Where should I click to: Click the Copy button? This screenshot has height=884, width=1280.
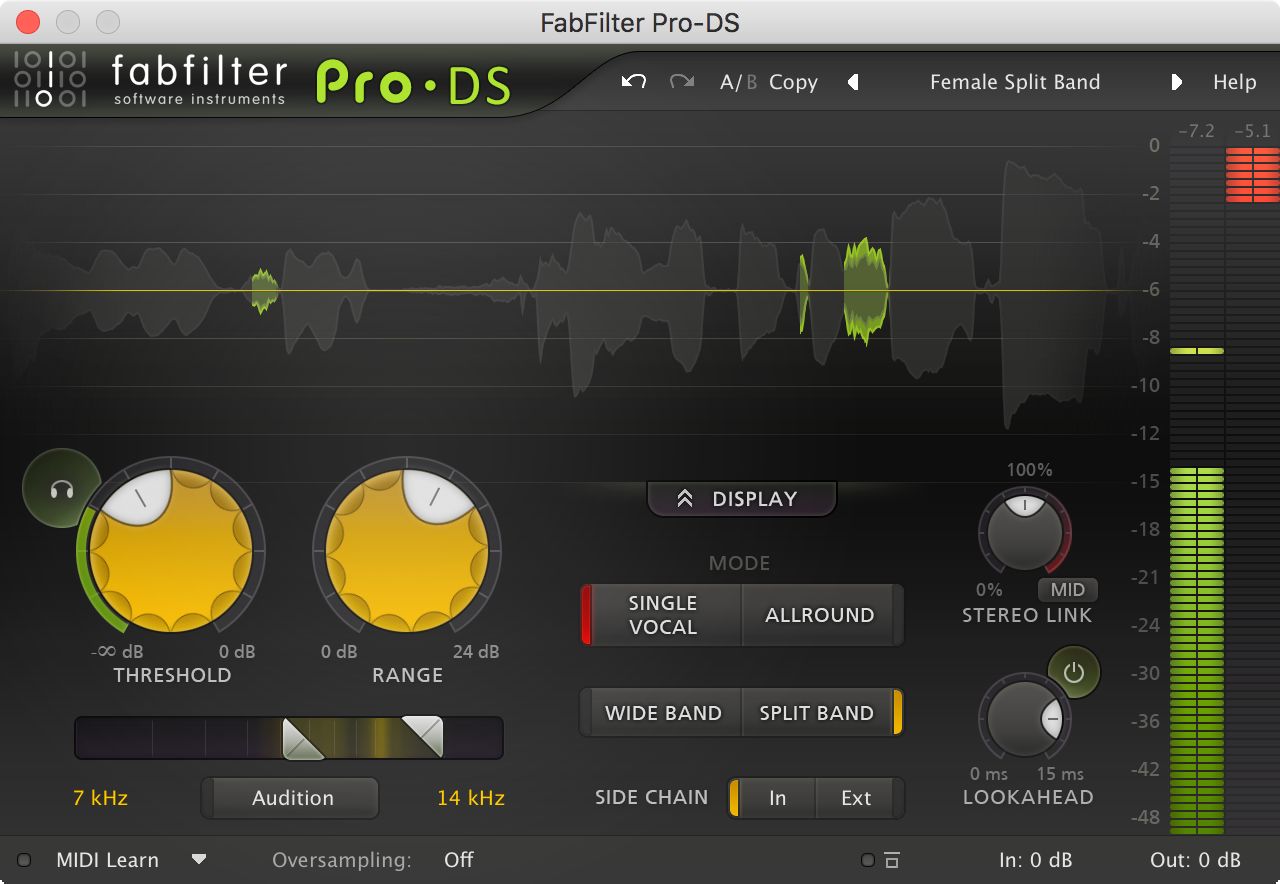(x=793, y=82)
